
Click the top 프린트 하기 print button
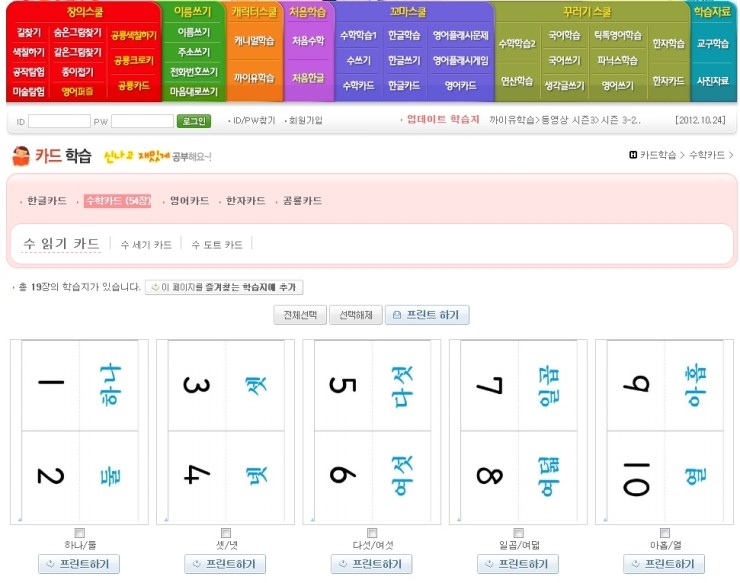click(x=427, y=315)
